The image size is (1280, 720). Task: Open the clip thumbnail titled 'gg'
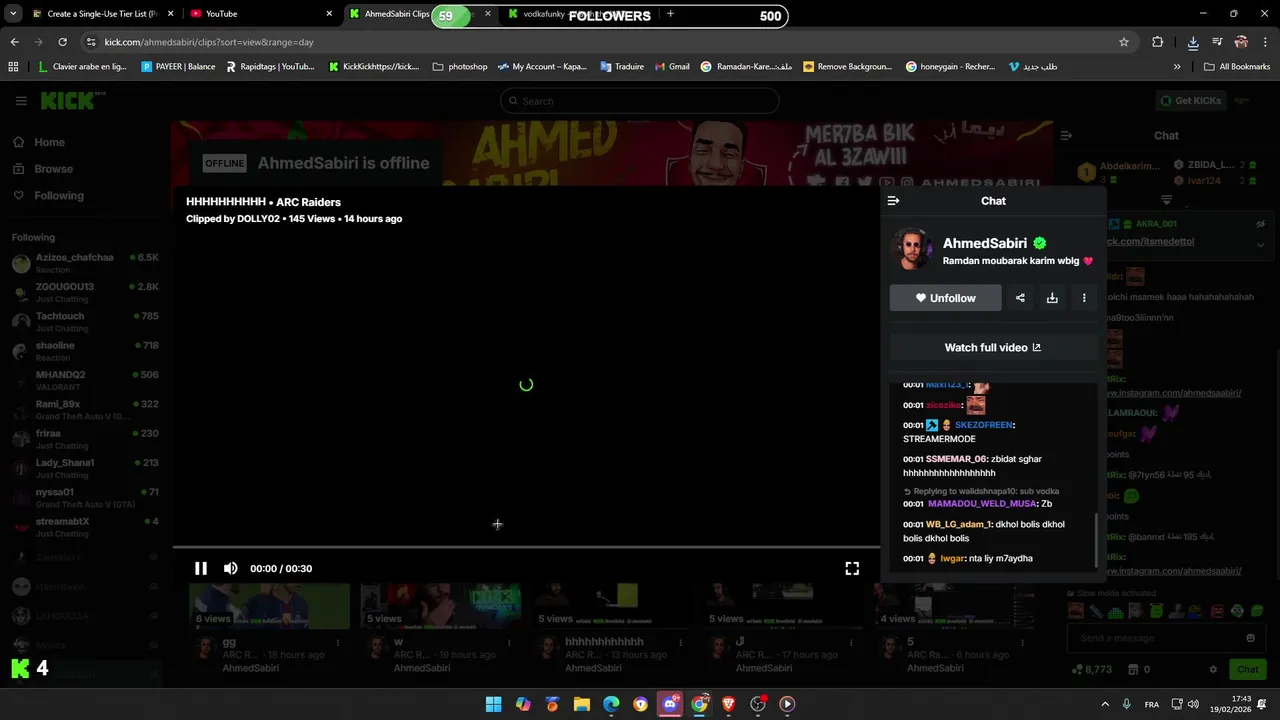[269, 607]
